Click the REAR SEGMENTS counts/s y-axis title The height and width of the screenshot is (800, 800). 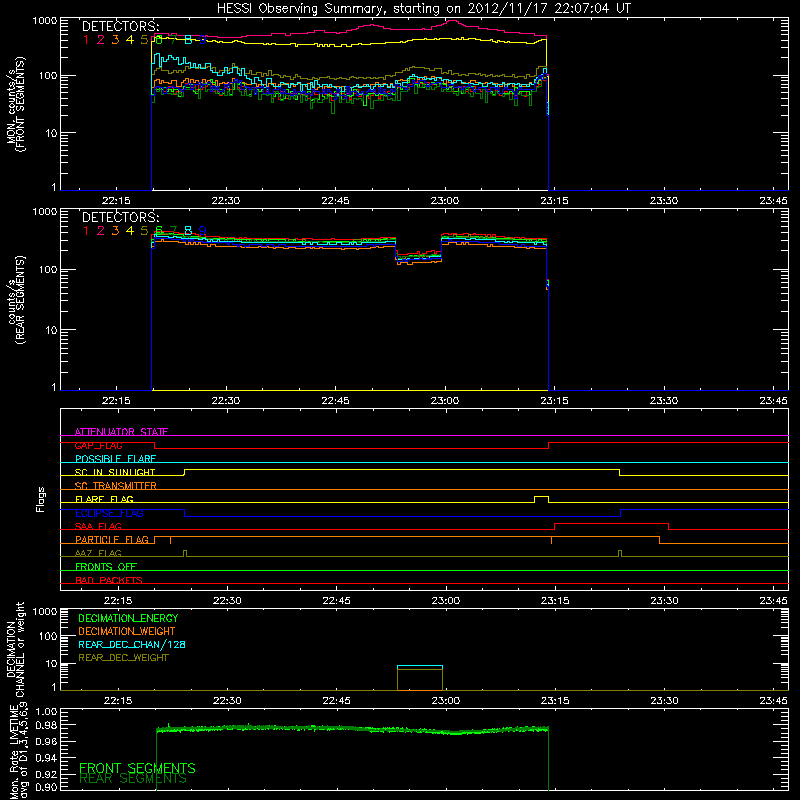[16, 300]
